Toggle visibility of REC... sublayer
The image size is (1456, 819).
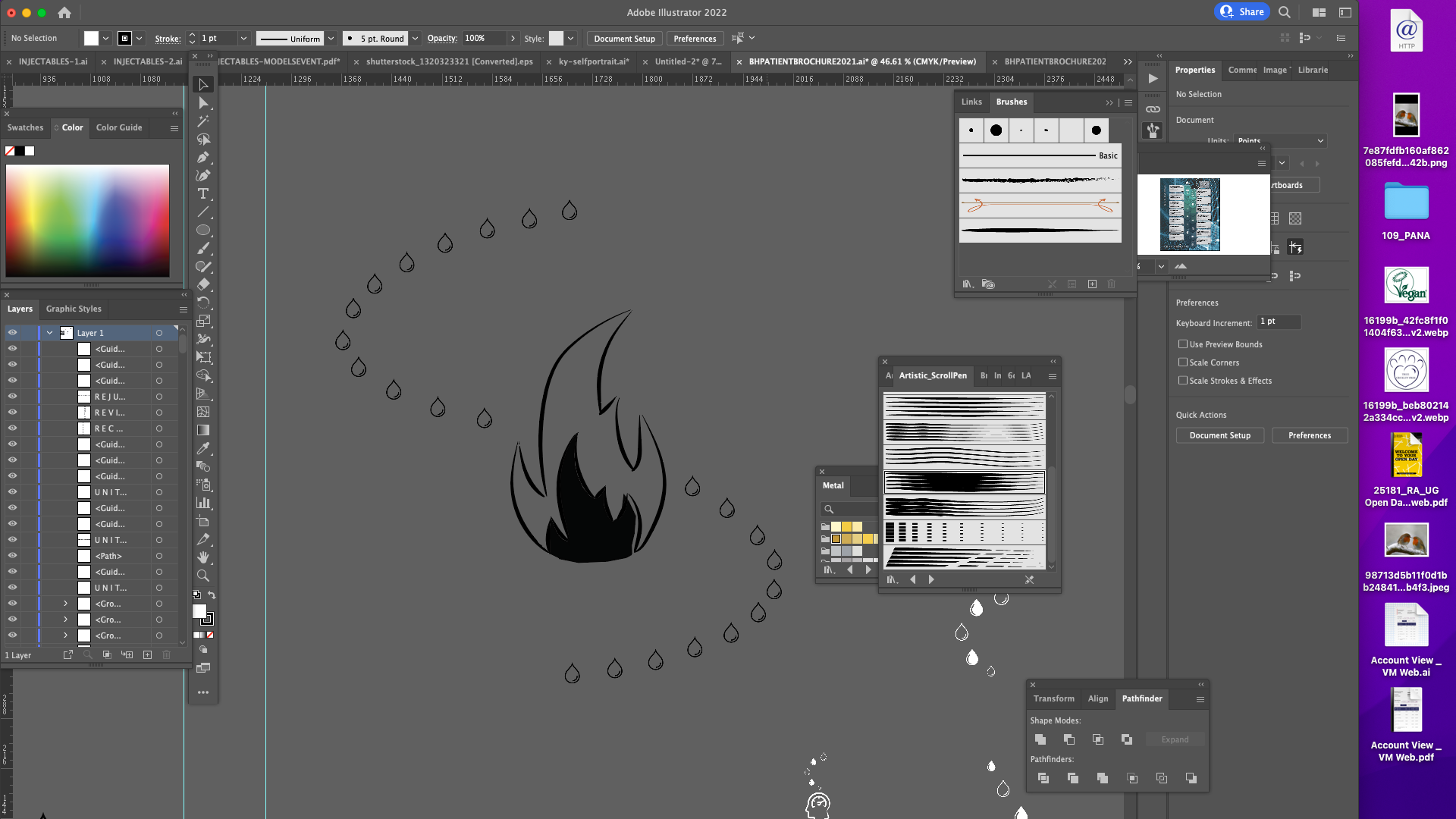tap(12, 428)
